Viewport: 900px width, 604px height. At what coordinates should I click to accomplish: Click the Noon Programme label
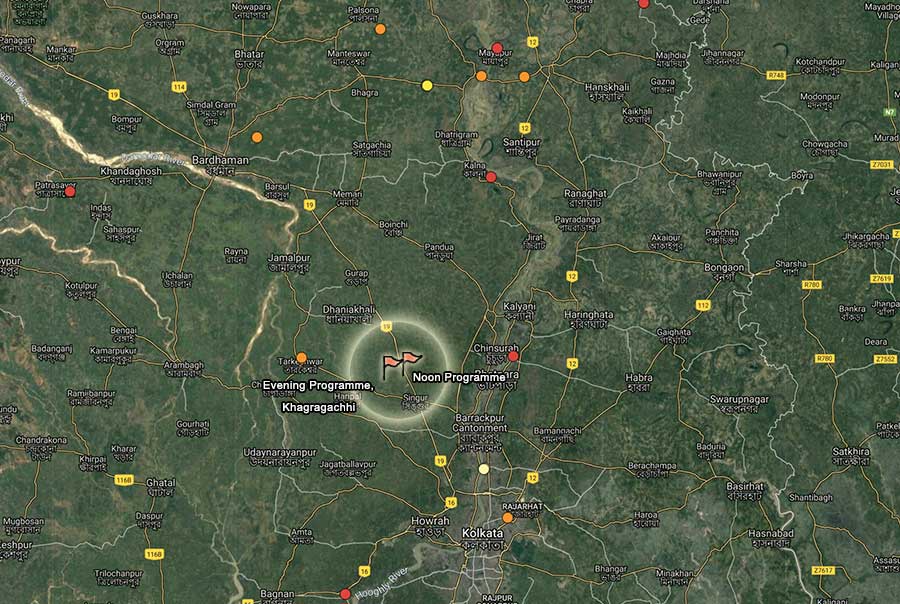459,377
